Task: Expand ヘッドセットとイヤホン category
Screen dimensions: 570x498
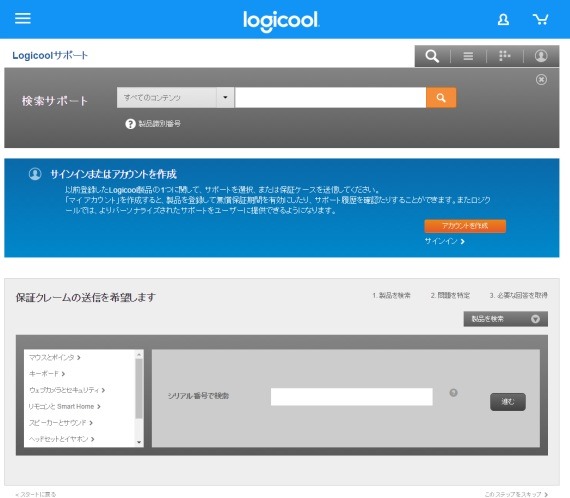Action: (61, 439)
